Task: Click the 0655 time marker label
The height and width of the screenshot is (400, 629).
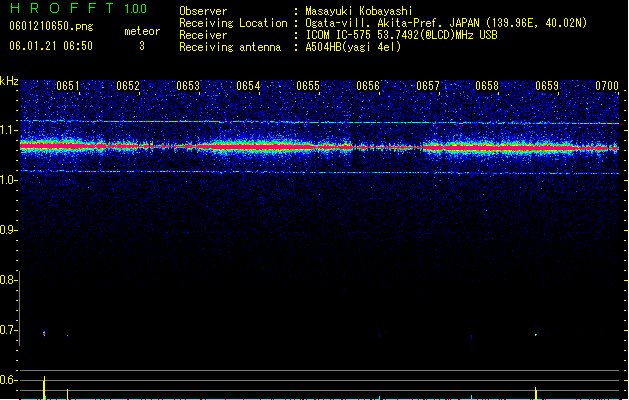Action: 308,86
